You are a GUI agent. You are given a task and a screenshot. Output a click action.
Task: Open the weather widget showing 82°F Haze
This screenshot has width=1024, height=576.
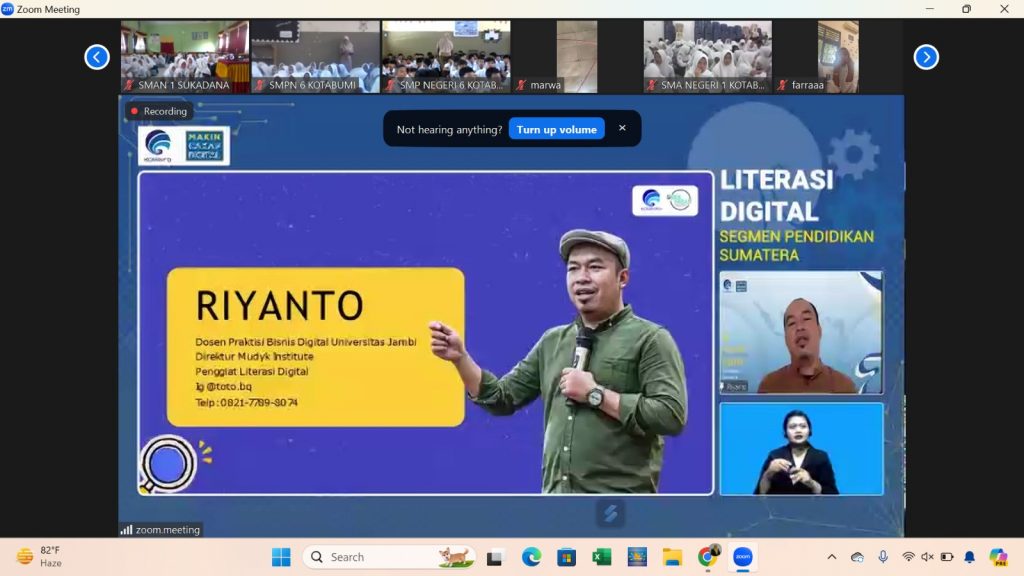point(40,557)
